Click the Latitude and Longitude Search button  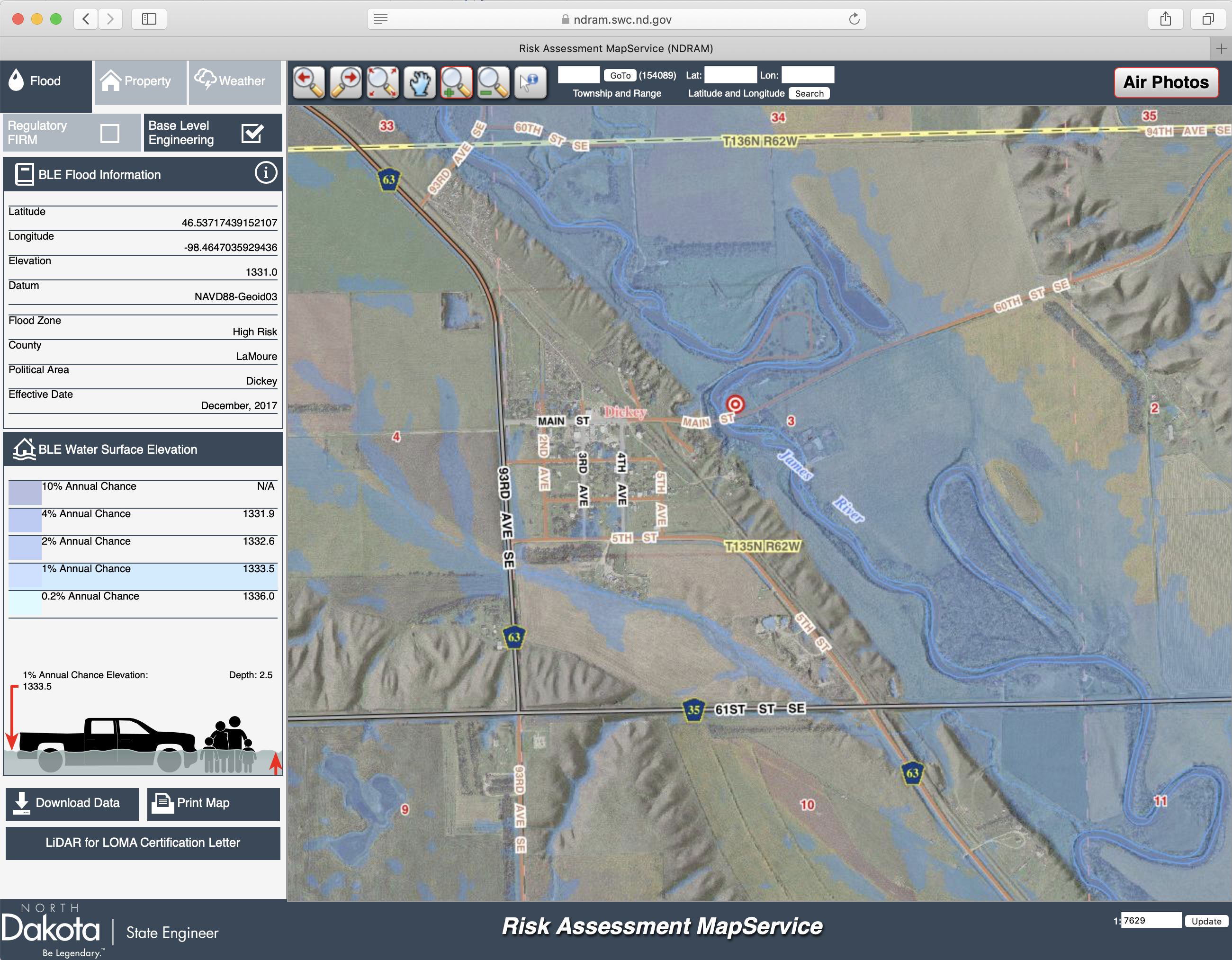[809, 94]
